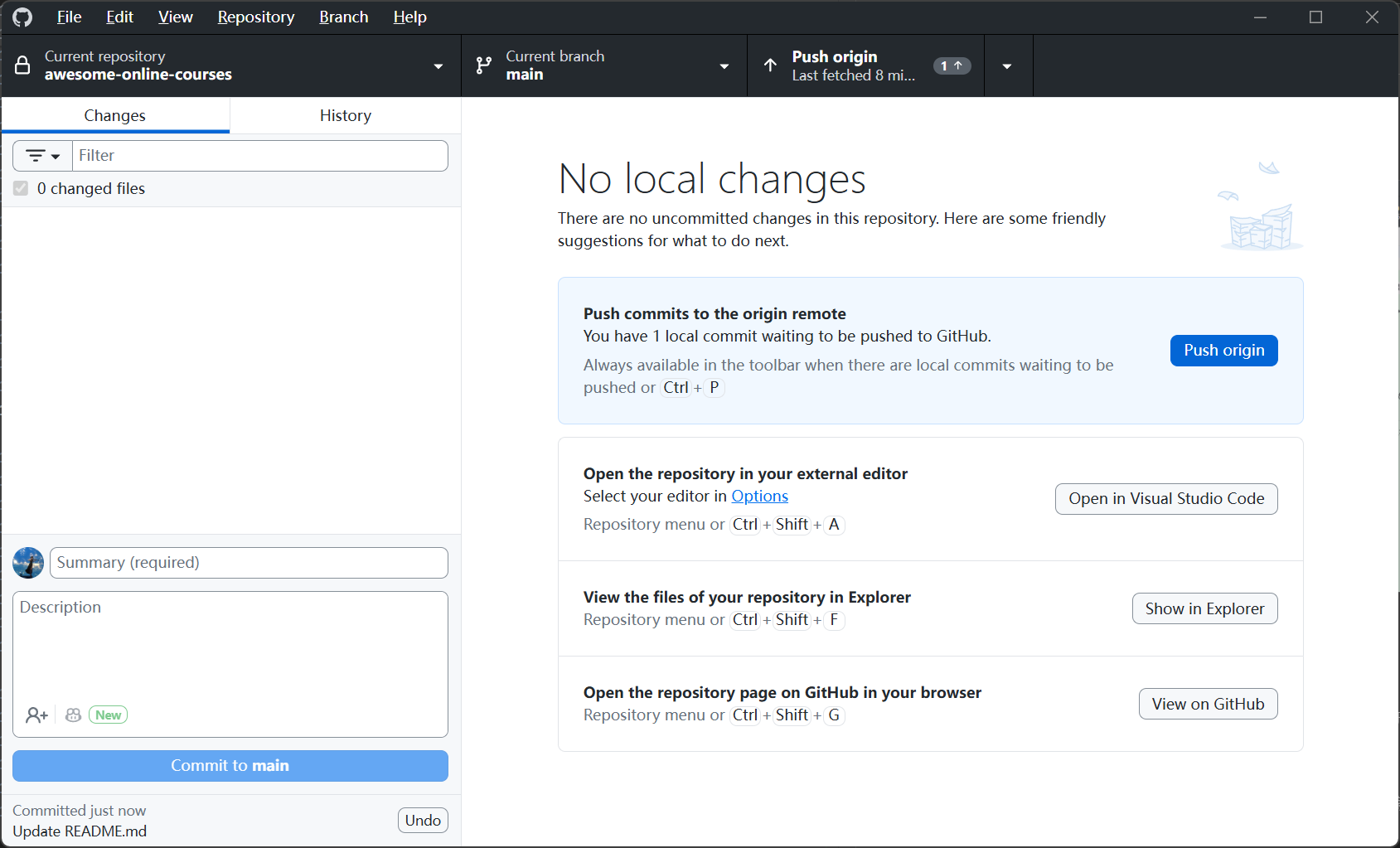Image resolution: width=1400 pixels, height=848 pixels.
Task: Open the Push origin options dropdown arrow
Action: point(1007,66)
